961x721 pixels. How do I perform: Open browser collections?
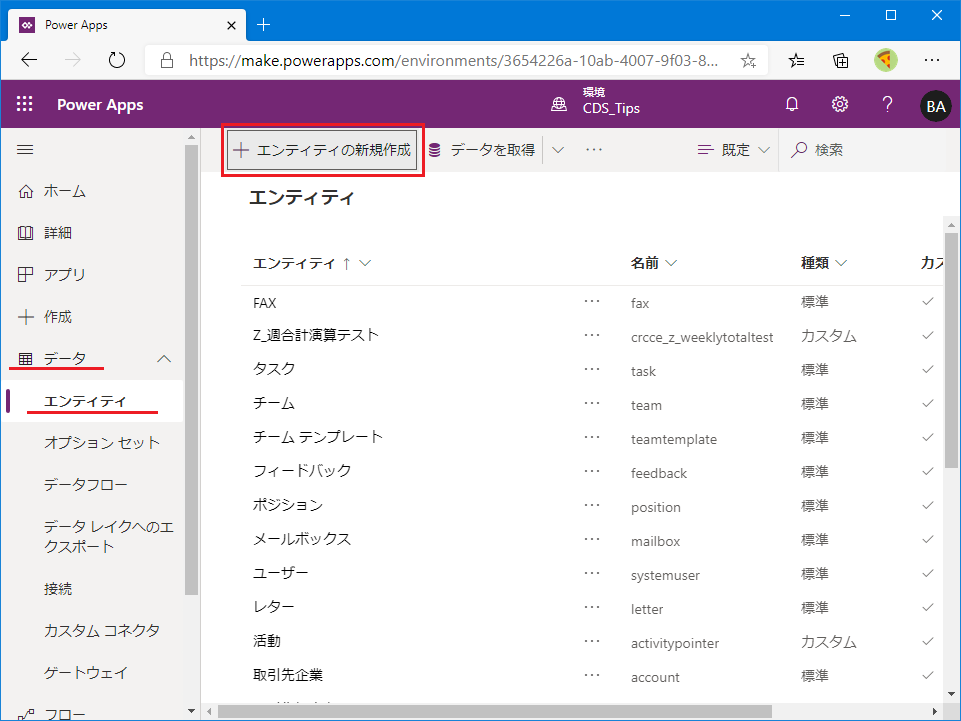[840, 60]
